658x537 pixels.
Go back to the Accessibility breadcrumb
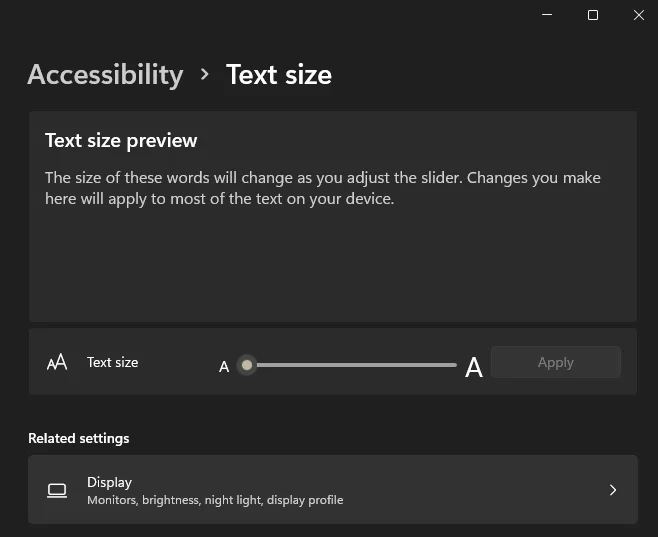click(105, 75)
